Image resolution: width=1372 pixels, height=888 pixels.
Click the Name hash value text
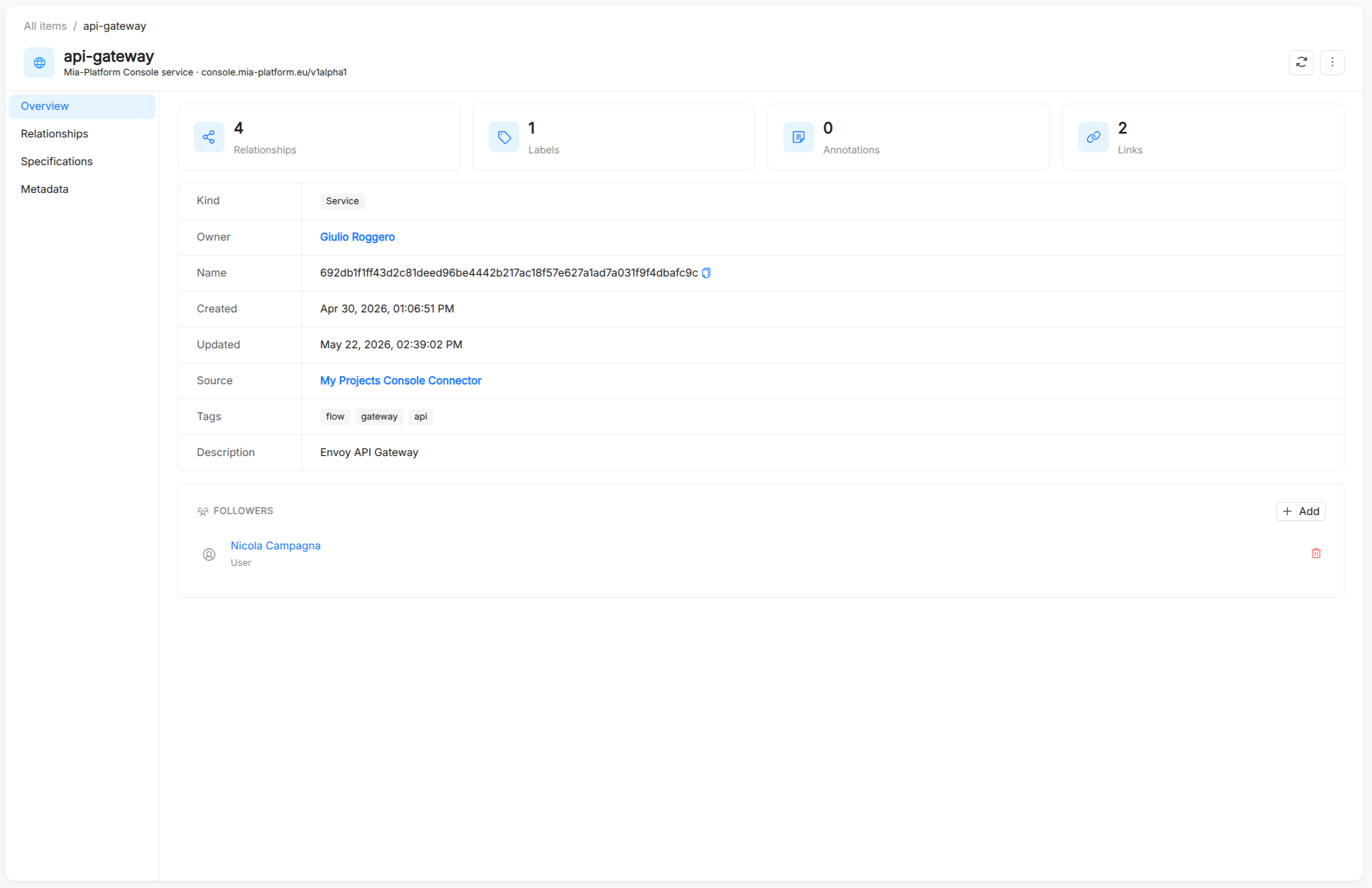point(508,272)
